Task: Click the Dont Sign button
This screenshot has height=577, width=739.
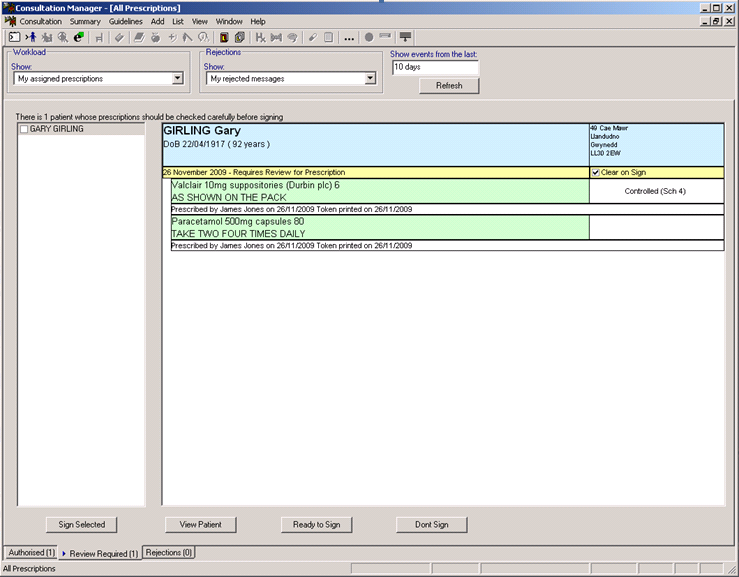Action: [x=427, y=524]
